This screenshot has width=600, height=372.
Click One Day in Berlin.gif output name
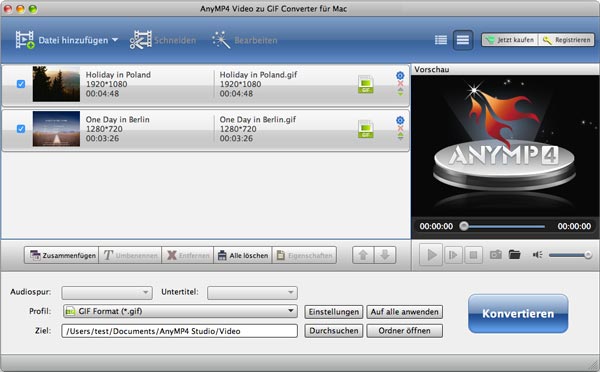click(258, 119)
